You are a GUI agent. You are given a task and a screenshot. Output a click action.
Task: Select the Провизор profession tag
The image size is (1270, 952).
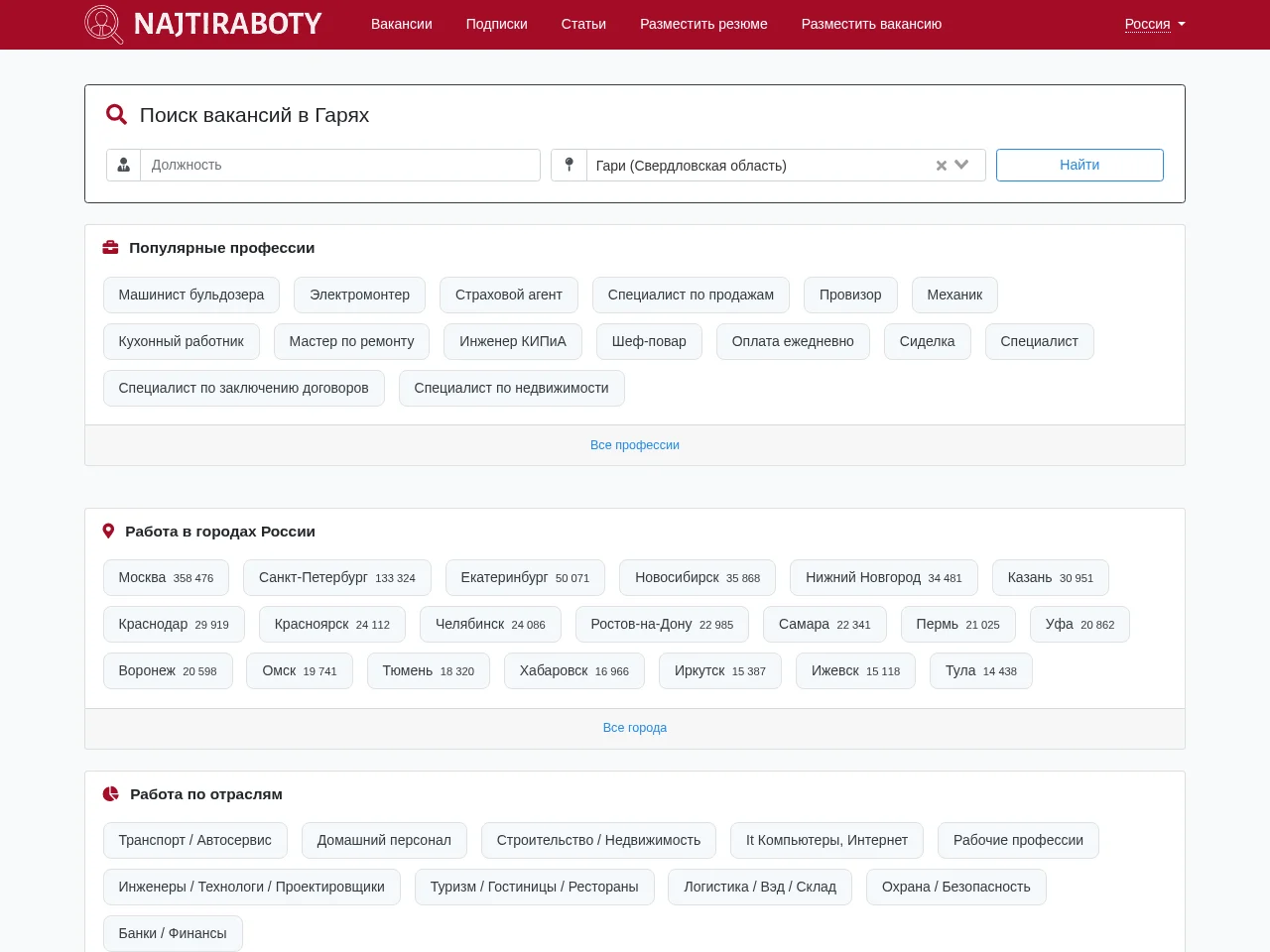click(850, 295)
